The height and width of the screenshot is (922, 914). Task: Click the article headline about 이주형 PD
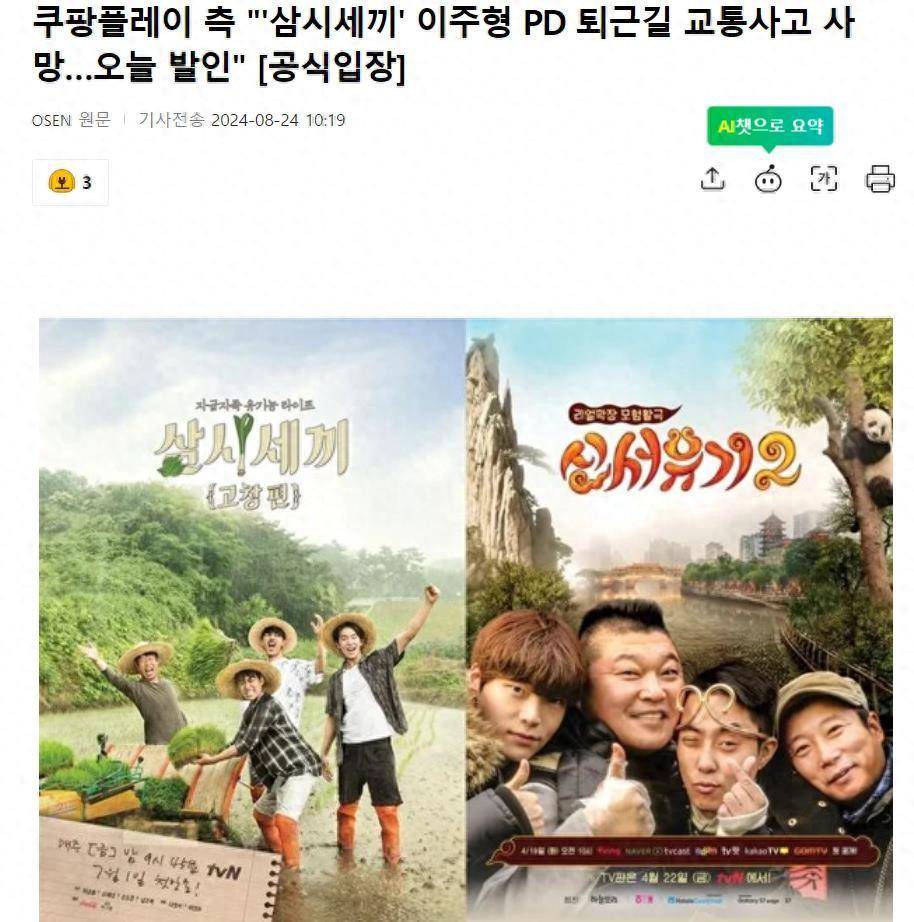pos(442,45)
